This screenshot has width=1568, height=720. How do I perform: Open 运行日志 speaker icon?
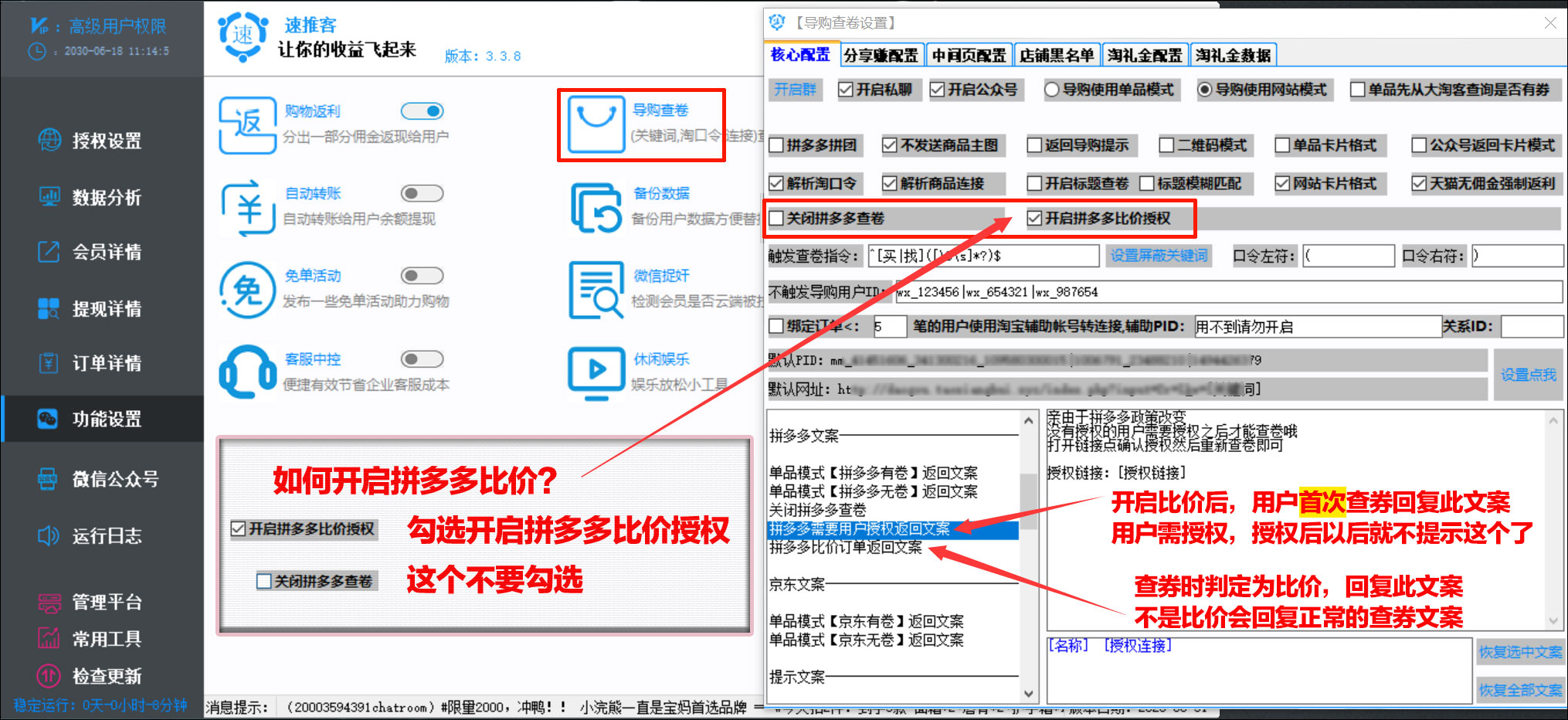point(49,535)
